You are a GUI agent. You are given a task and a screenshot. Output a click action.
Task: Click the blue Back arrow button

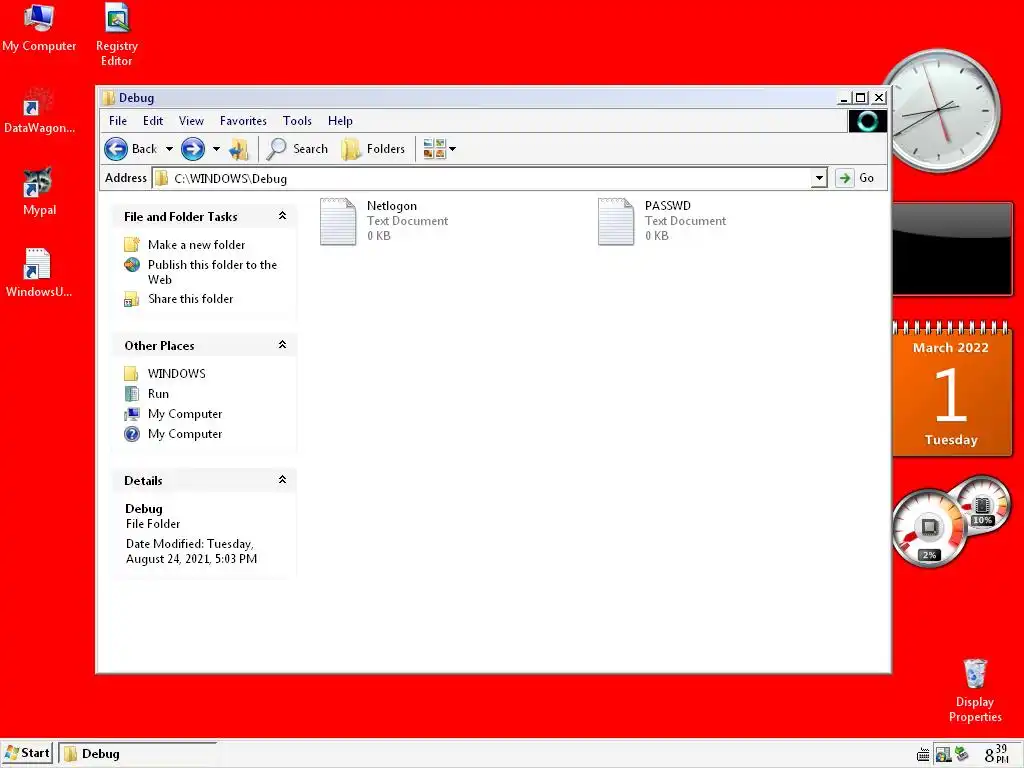click(116, 149)
